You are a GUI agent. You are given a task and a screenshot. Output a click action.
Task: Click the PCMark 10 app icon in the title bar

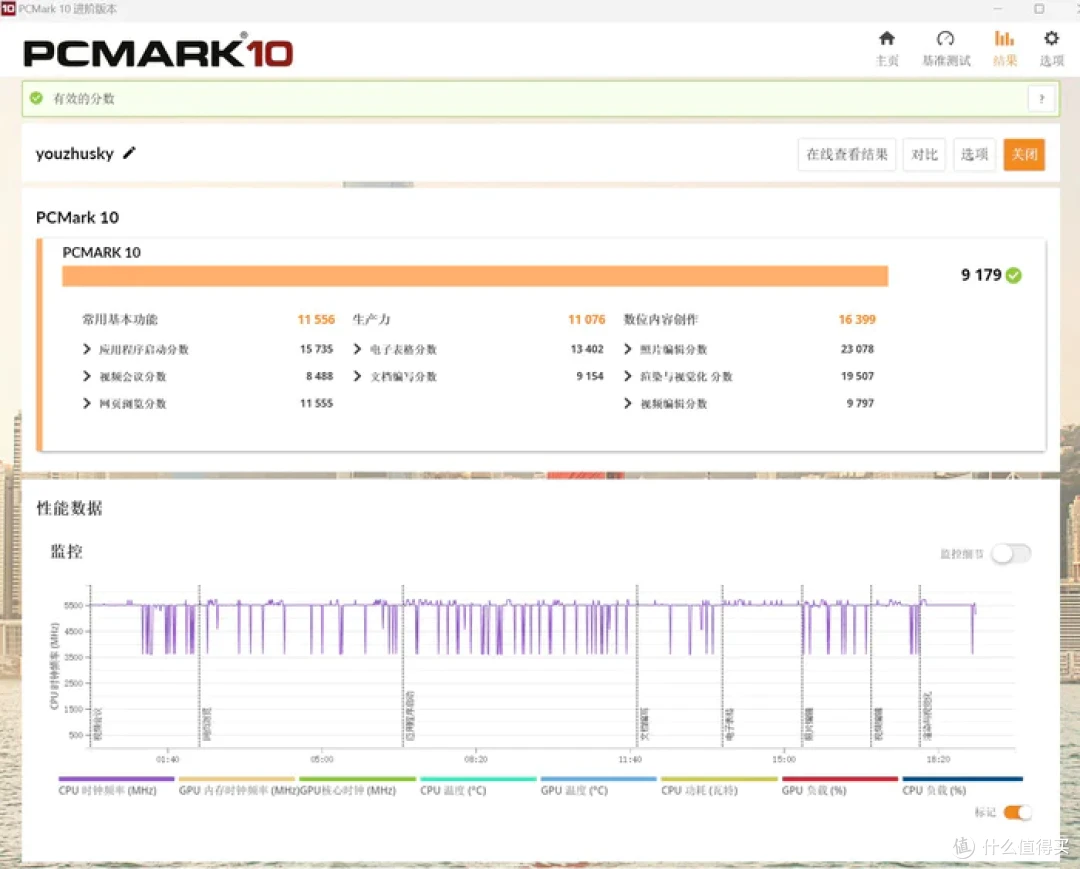[8, 8]
